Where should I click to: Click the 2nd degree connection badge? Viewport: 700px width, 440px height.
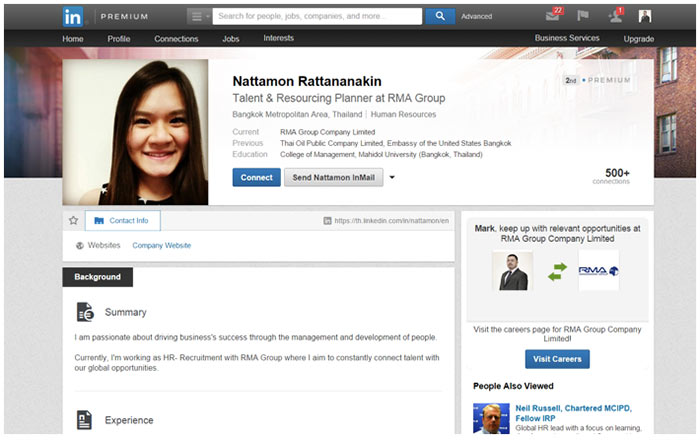pyautogui.click(x=571, y=80)
